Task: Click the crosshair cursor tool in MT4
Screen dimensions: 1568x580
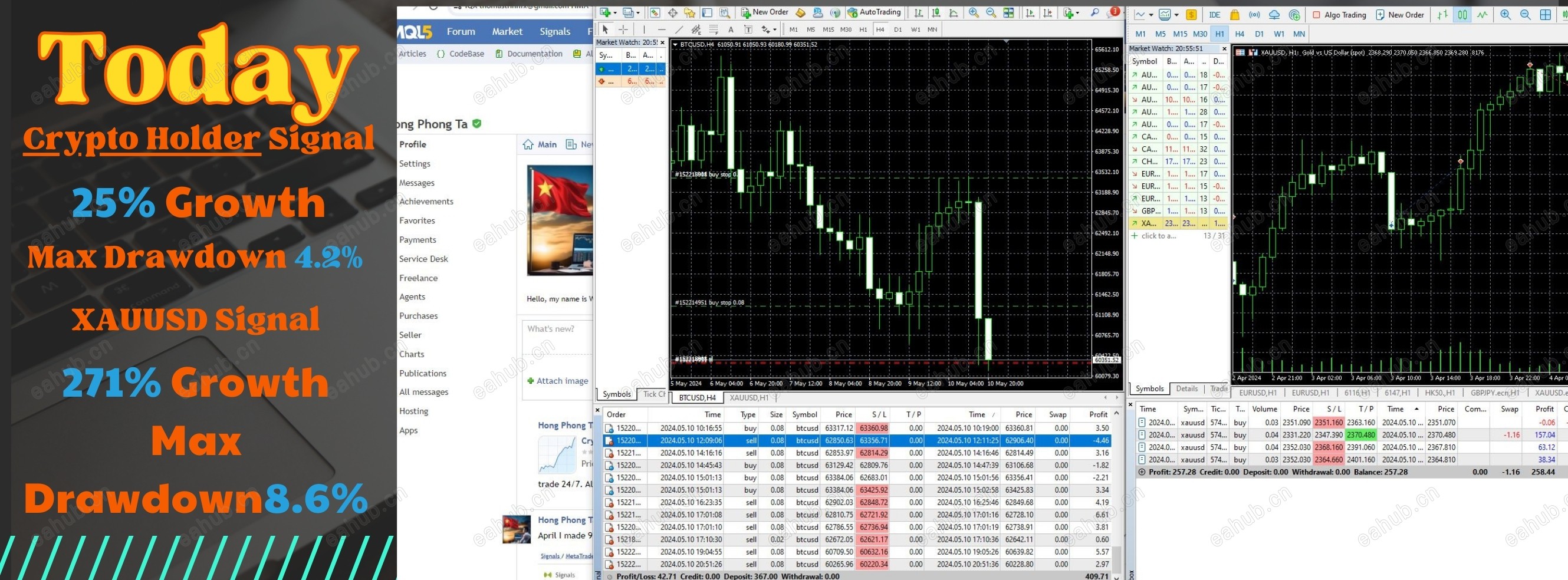Action: pos(623,29)
